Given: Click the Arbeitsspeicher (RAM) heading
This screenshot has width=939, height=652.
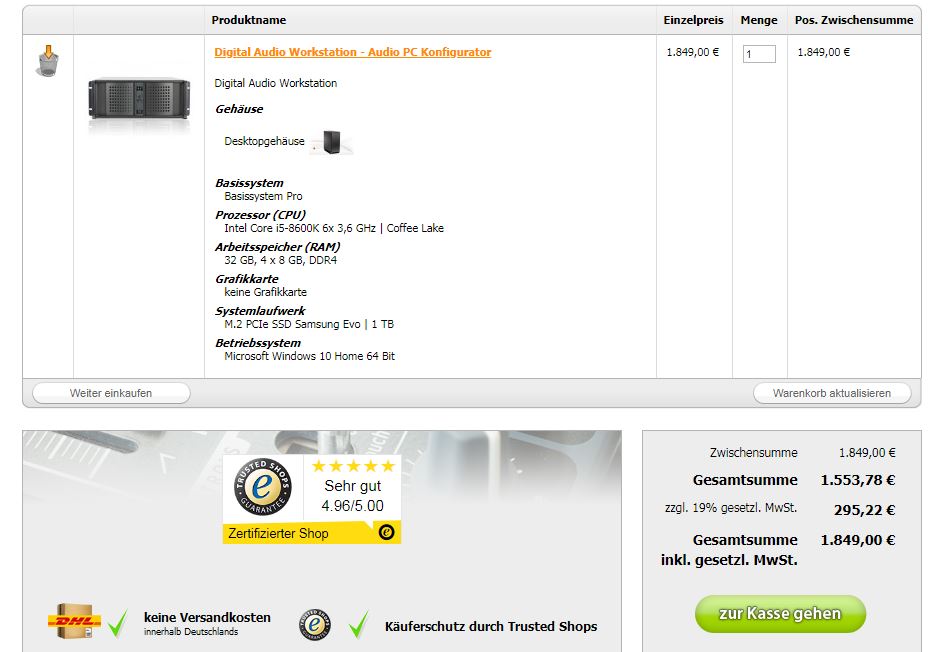Looking at the screenshot, I should [x=277, y=247].
